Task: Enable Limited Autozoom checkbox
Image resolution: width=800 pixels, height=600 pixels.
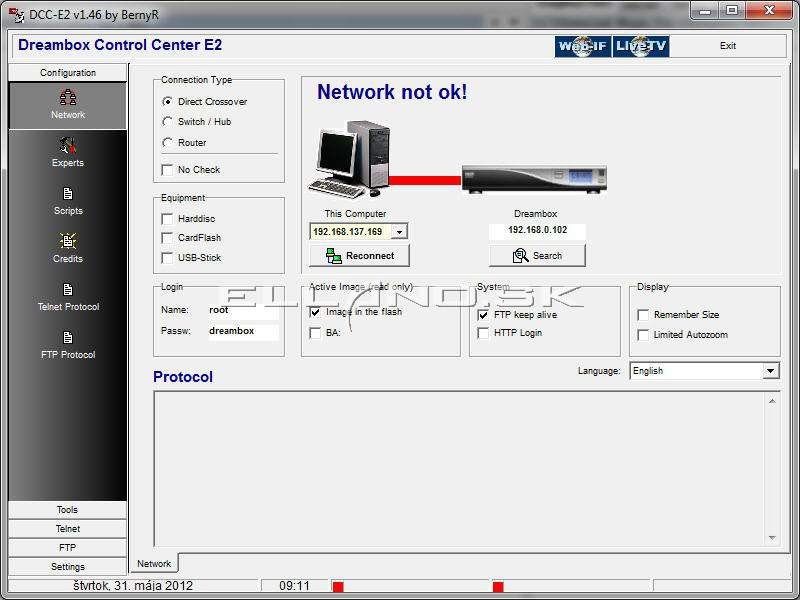Action: coord(643,335)
